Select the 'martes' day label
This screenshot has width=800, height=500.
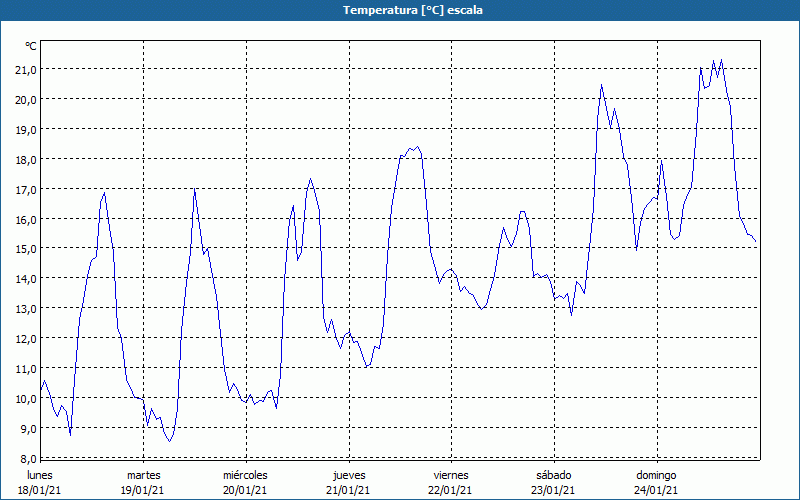[144, 475]
